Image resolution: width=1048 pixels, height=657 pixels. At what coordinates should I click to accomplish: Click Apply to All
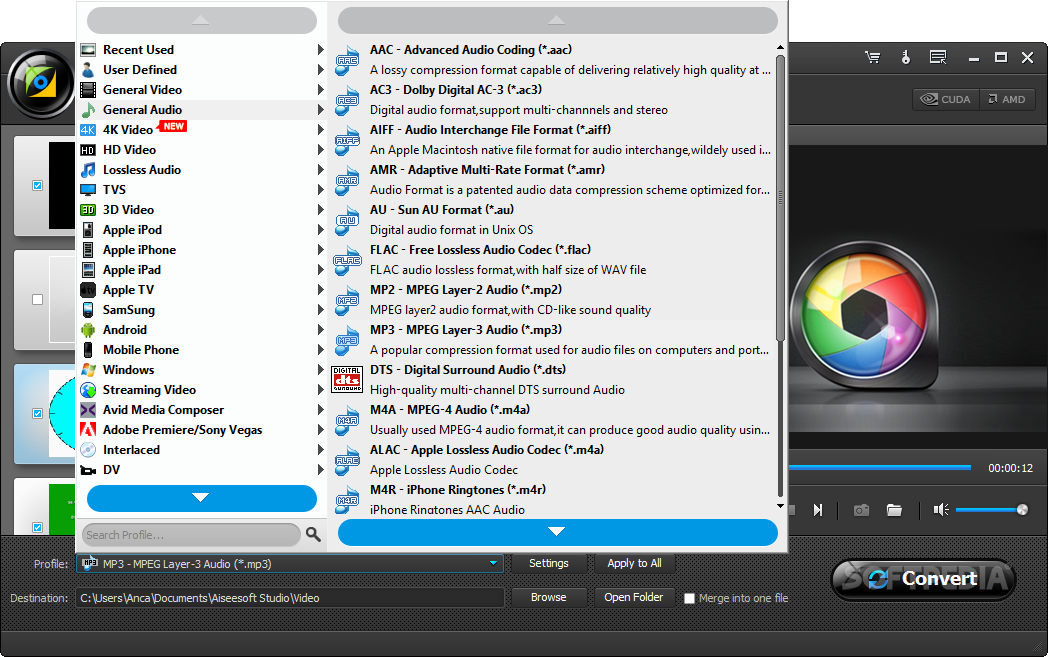pyautogui.click(x=634, y=563)
